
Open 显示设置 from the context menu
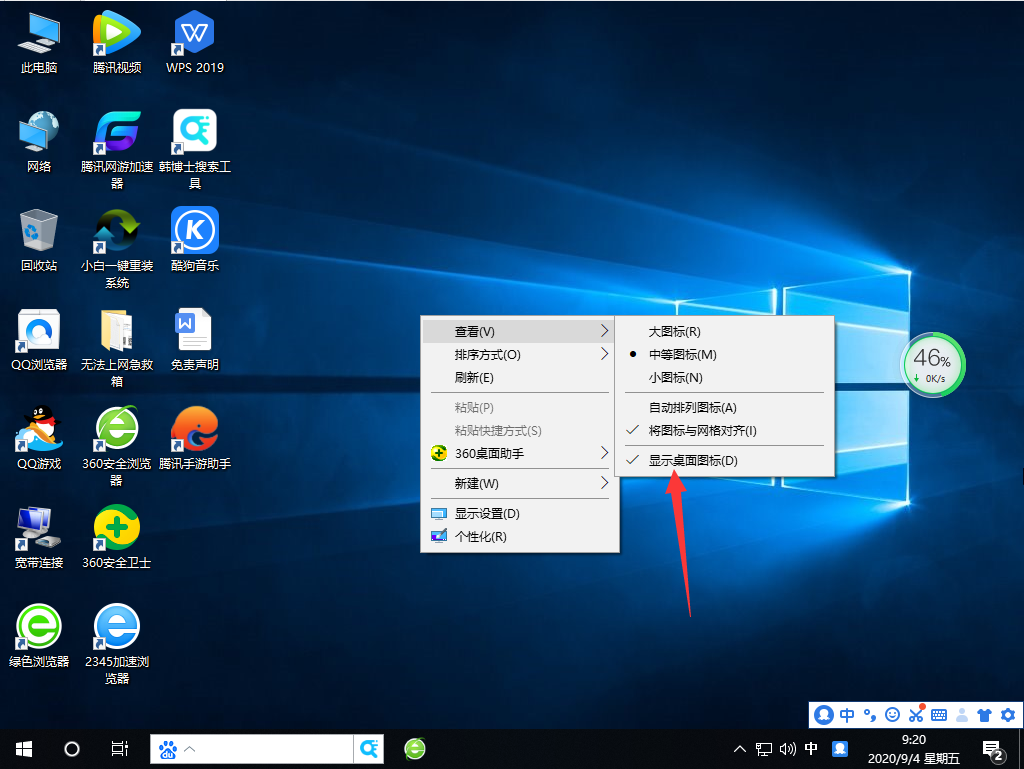tap(486, 514)
